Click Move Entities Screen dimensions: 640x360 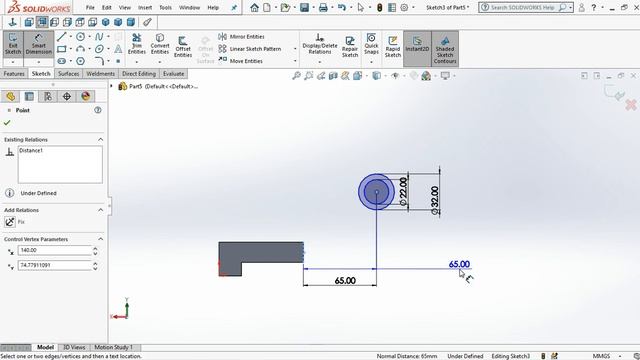[240, 61]
